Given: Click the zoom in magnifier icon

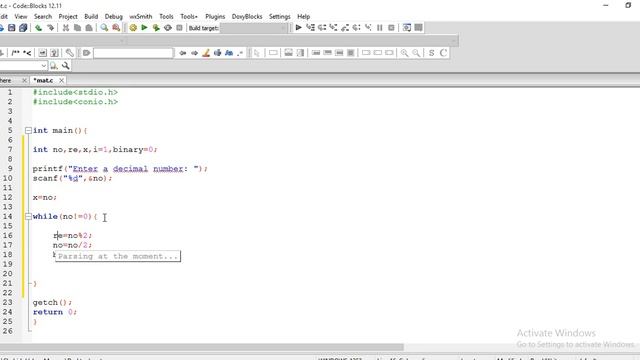Looking at the screenshot, I should point(404,53).
